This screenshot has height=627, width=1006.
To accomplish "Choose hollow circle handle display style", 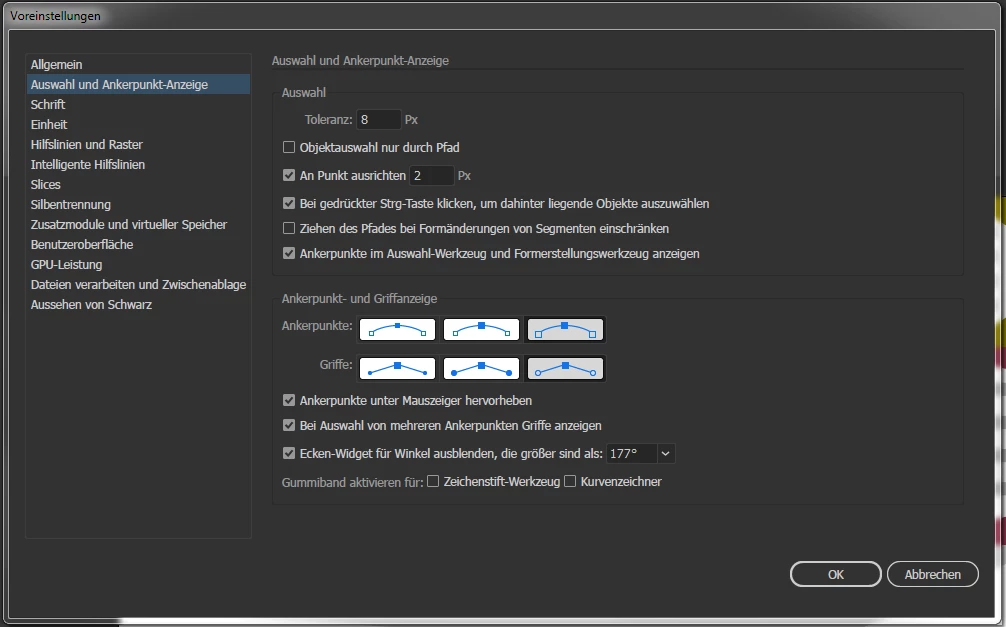I will (x=565, y=368).
